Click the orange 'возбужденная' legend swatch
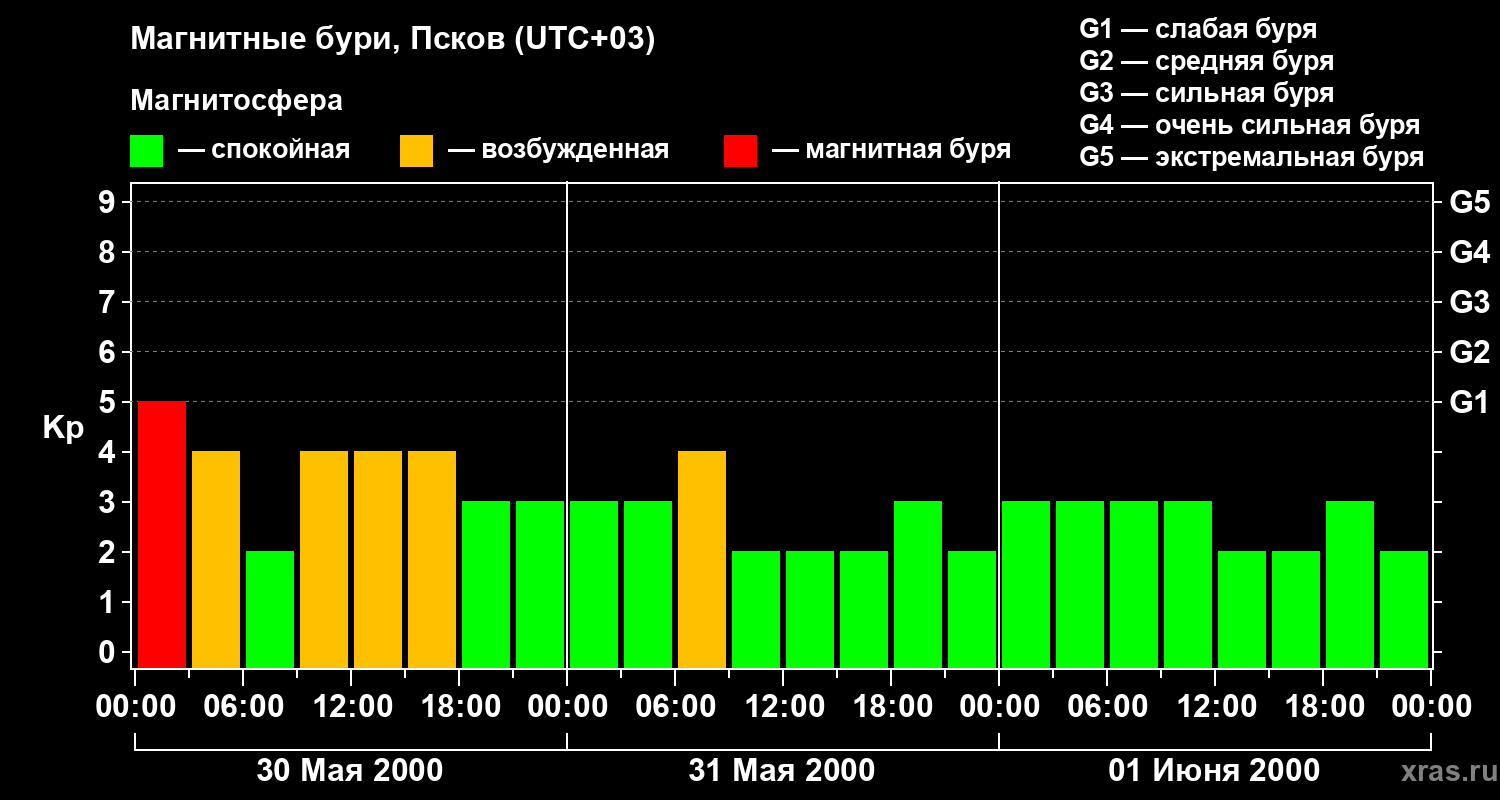The image size is (1500, 800). point(416,151)
